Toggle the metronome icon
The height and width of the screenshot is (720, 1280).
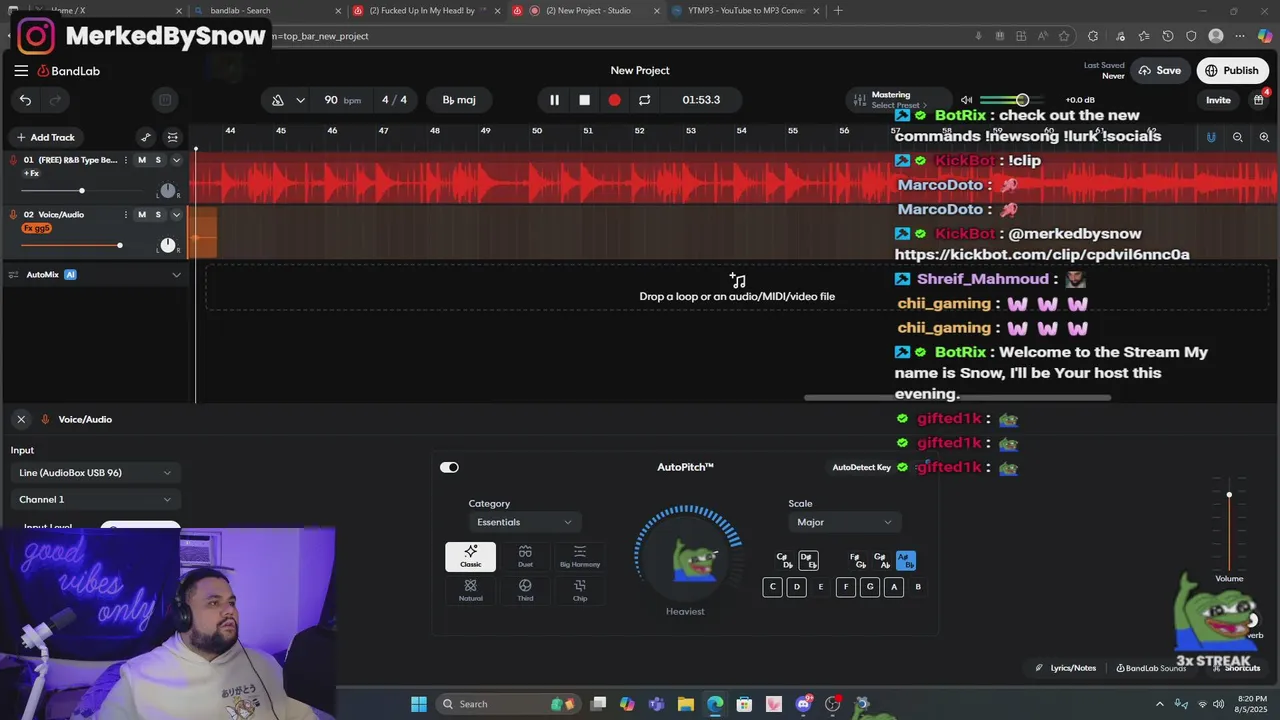(x=278, y=100)
